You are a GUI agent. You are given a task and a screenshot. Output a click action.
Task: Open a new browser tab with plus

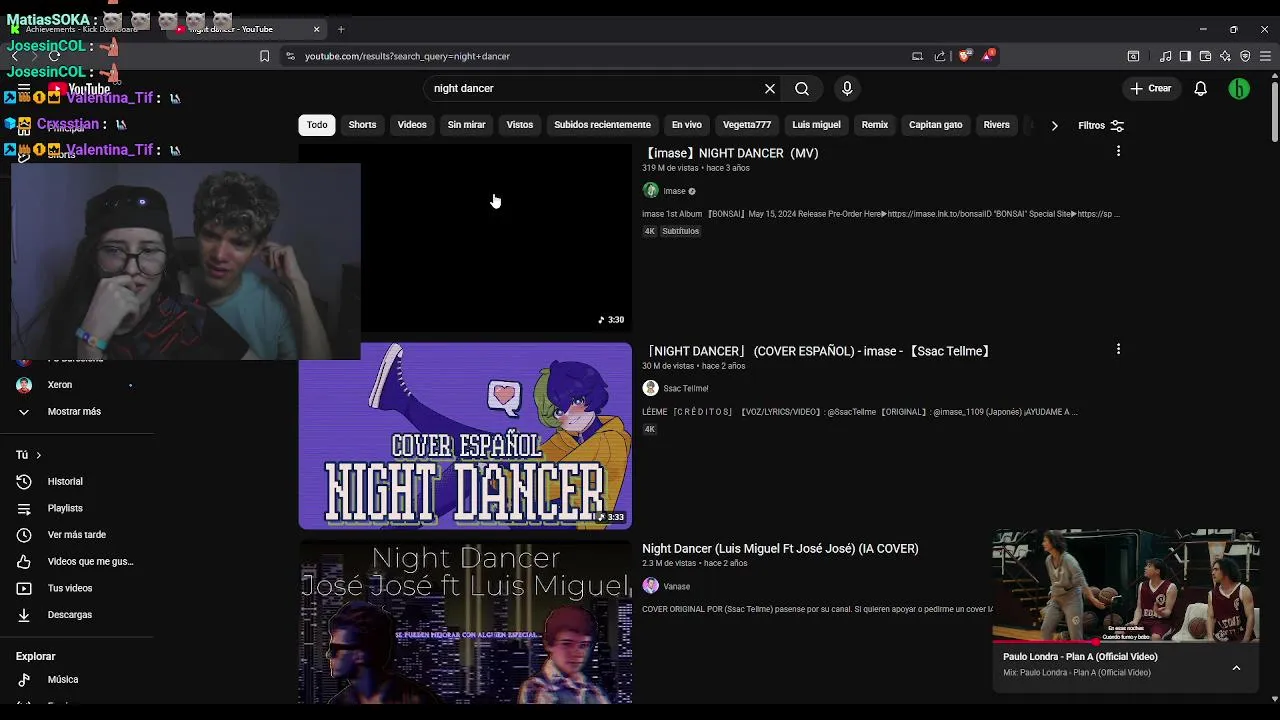[x=341, y=29]
